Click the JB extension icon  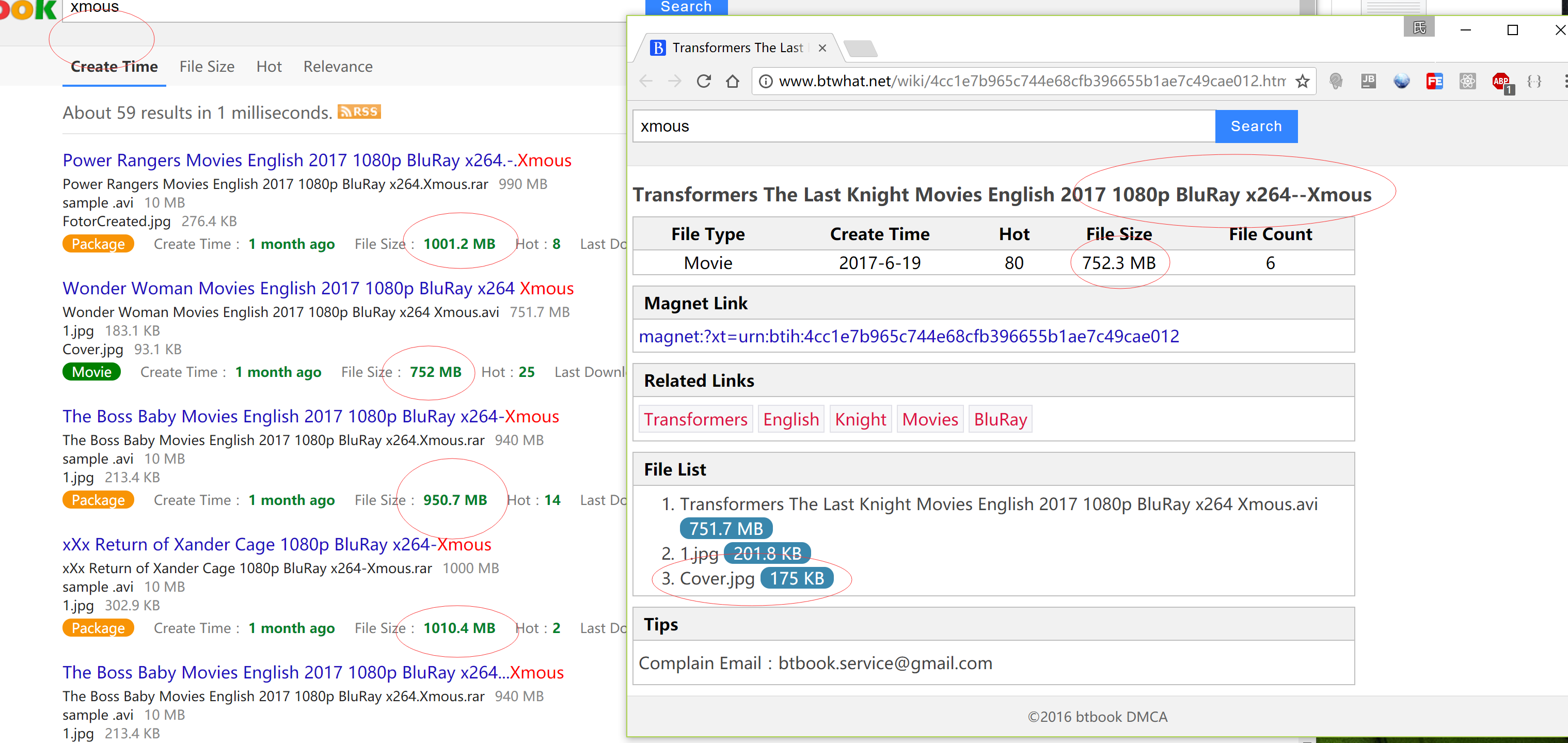[x=1368, y=81]
